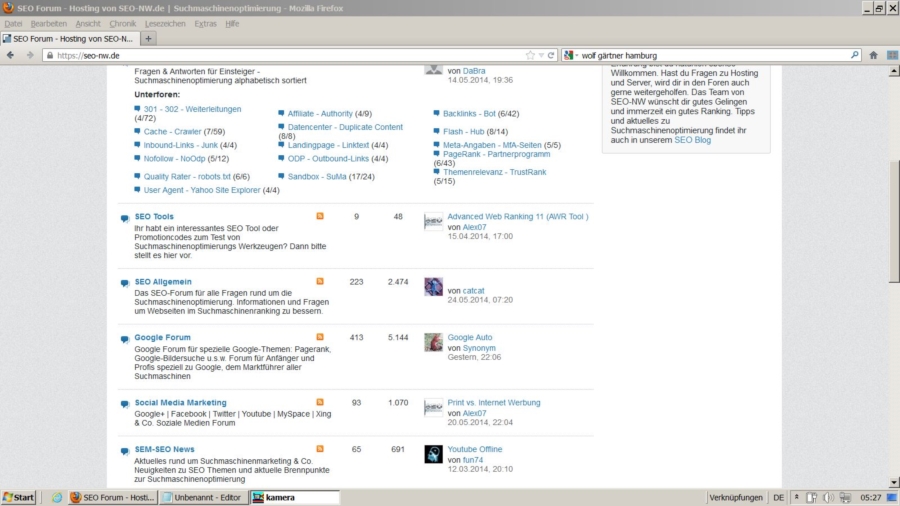Click the RSS feed icon for Google Forum
This screenshot has width=900, height=506.
(320, 337)
